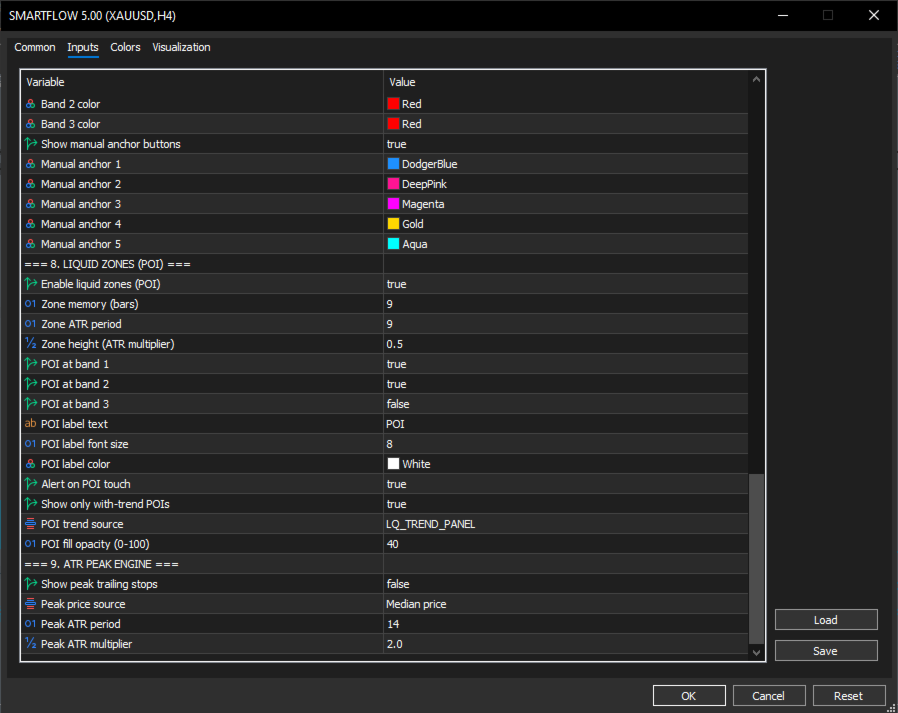Click the string icon beside POI label text

30,424
